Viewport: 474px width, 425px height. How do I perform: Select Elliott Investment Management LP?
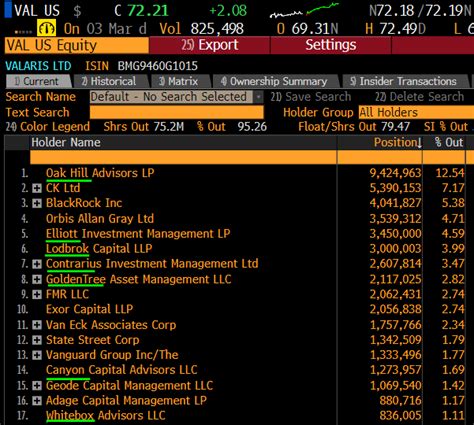[x=138, y=234]
